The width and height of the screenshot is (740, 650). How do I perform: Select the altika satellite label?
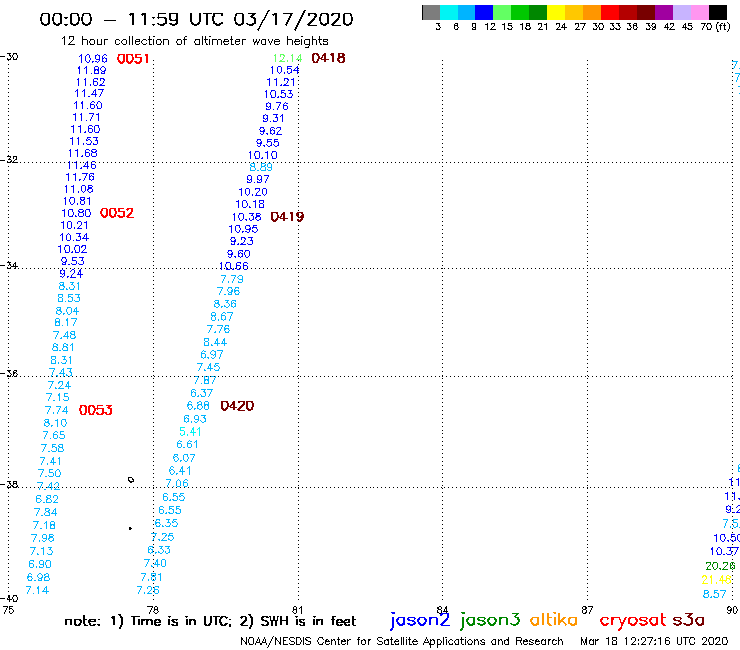(x=553, y=620)
